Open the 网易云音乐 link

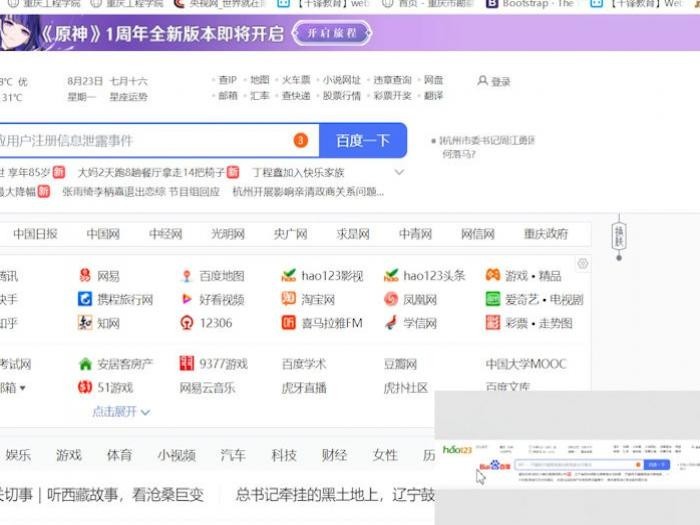pyautogui.click(x=207, y=388)
